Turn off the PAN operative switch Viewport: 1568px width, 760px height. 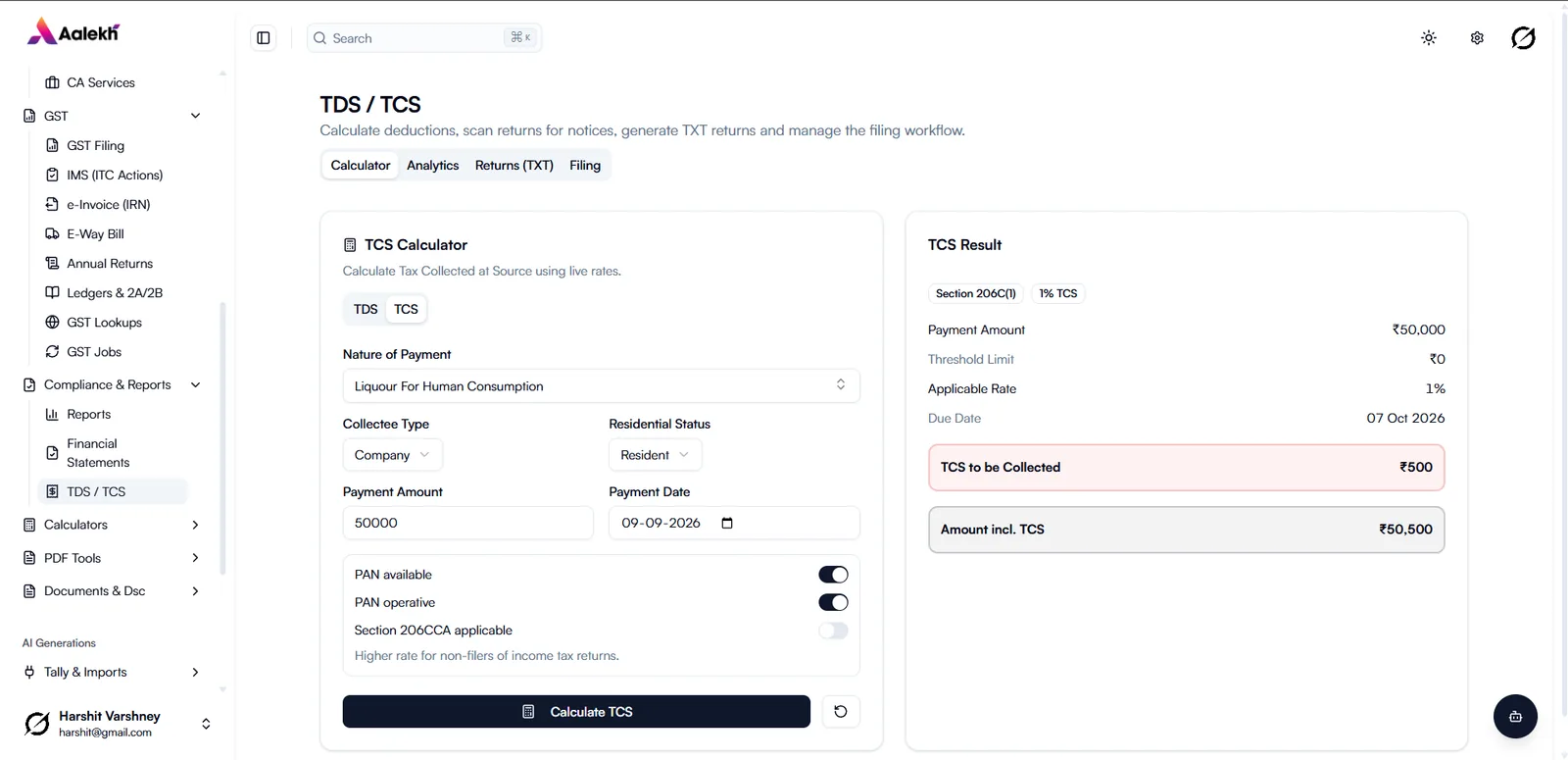833,602
